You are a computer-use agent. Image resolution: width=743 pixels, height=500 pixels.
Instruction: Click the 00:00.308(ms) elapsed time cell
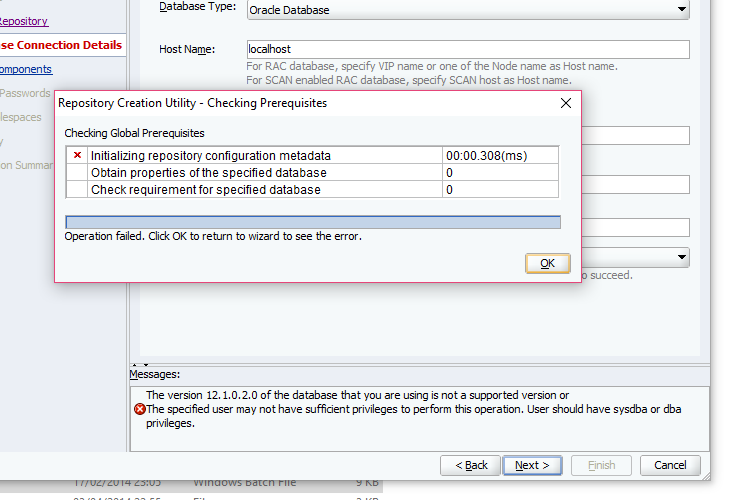(x=499, y=155)
